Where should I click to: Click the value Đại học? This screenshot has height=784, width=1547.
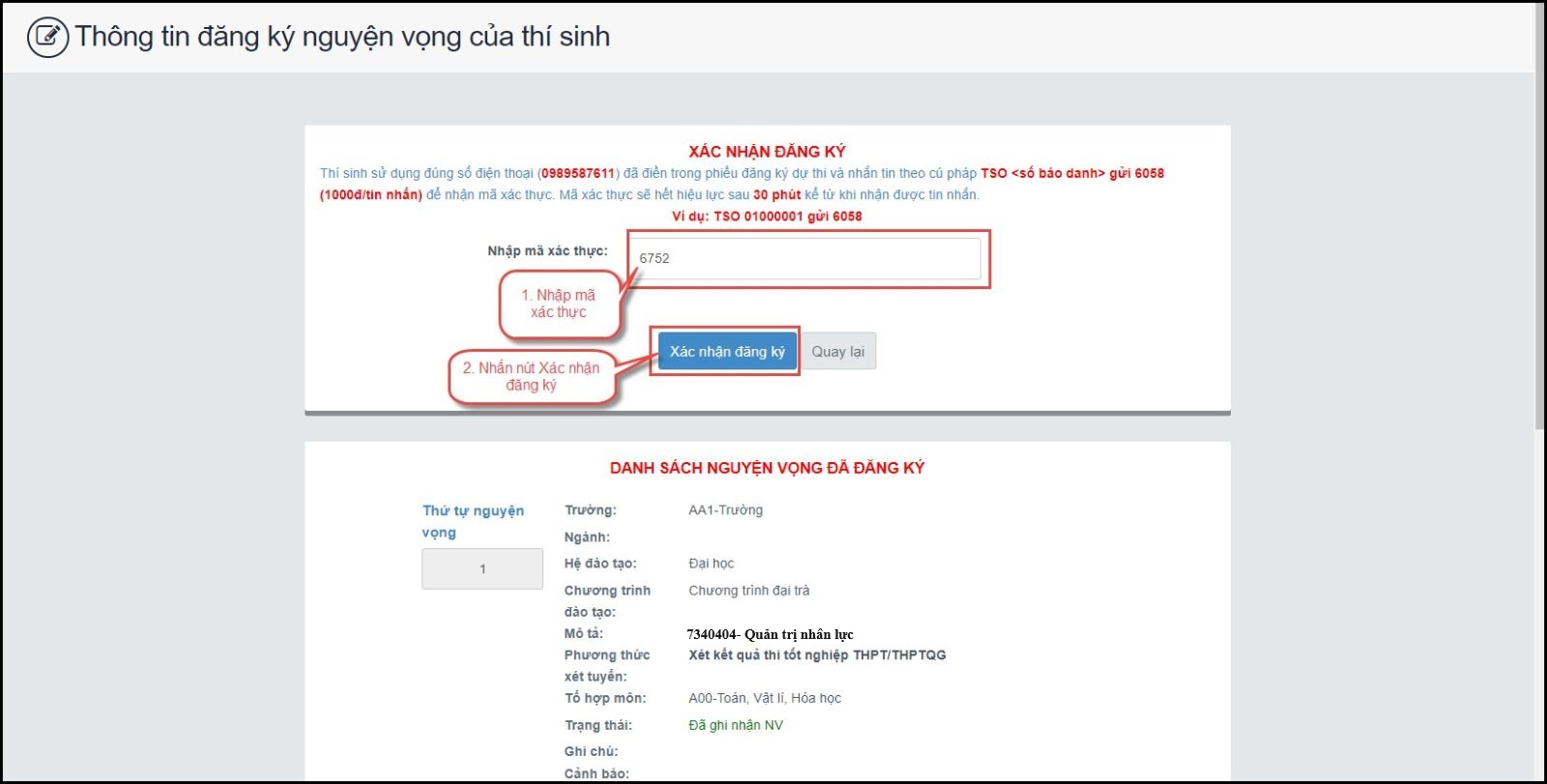pyautogui.click(x=711, y=564)
